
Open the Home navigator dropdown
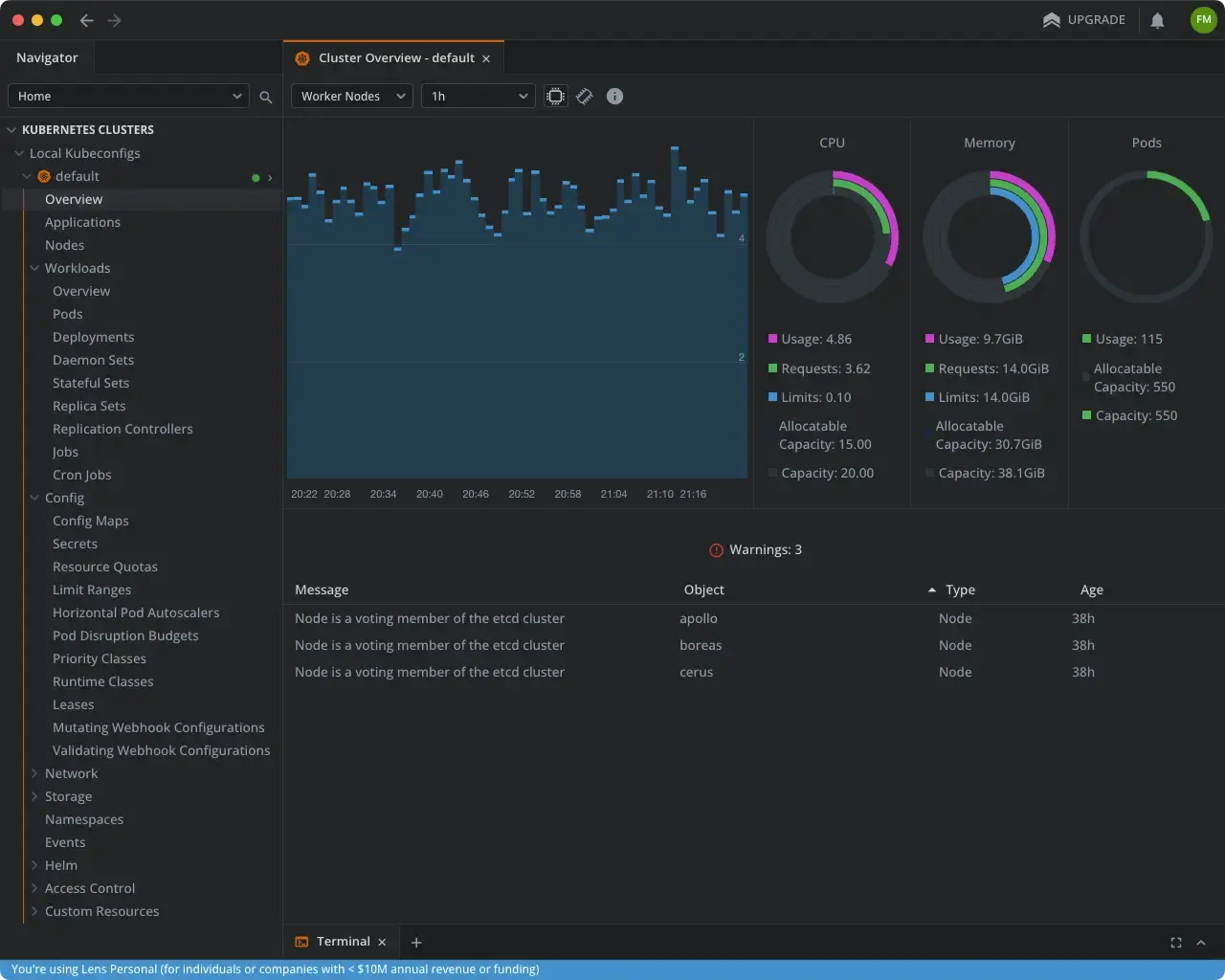pos(129,97)
